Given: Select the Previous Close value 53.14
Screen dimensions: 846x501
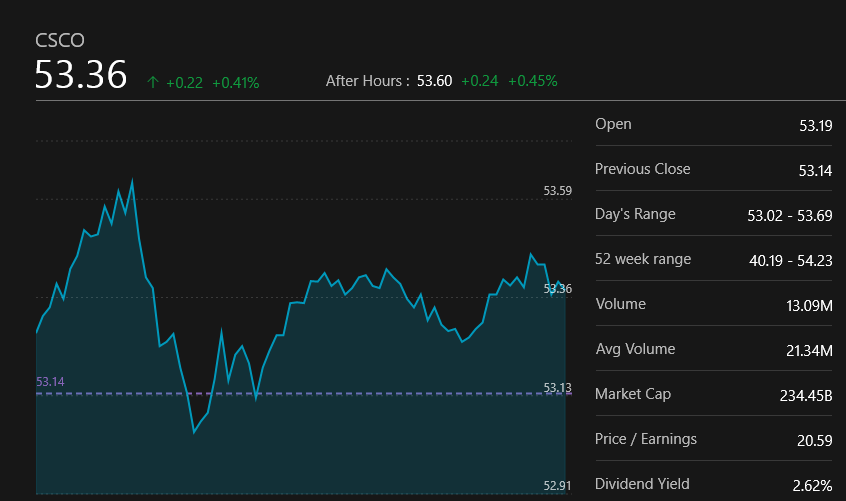Looking at the screenshot, I should [815, 171].
